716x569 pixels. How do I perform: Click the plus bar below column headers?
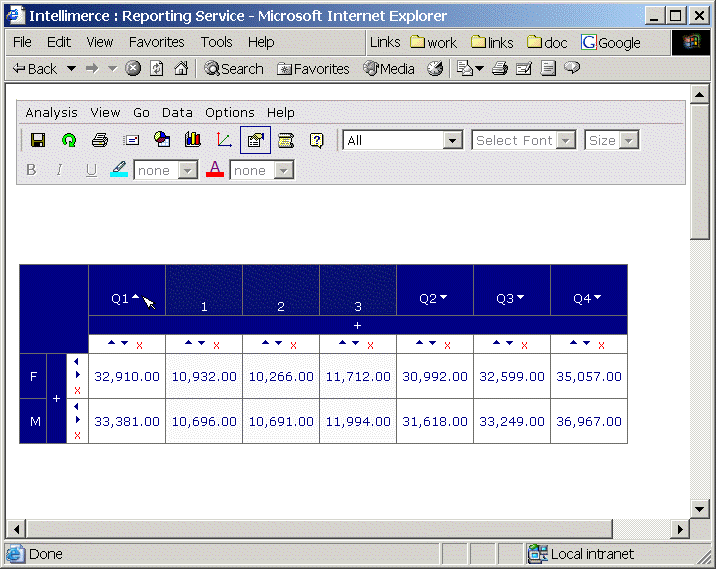[358, 325]
